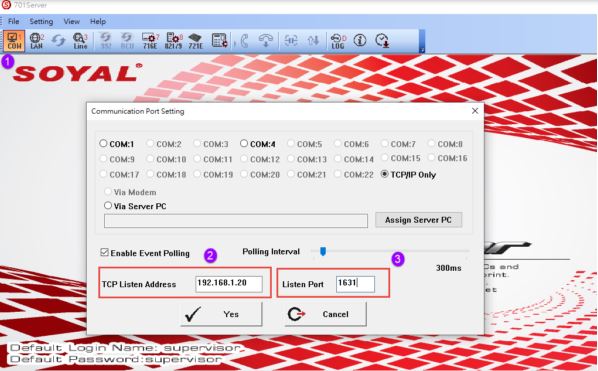Select the 721E controller toolbar icon
Image resolution: width=598 pixels, height=371 pixels.
click(x=195, y=40)
